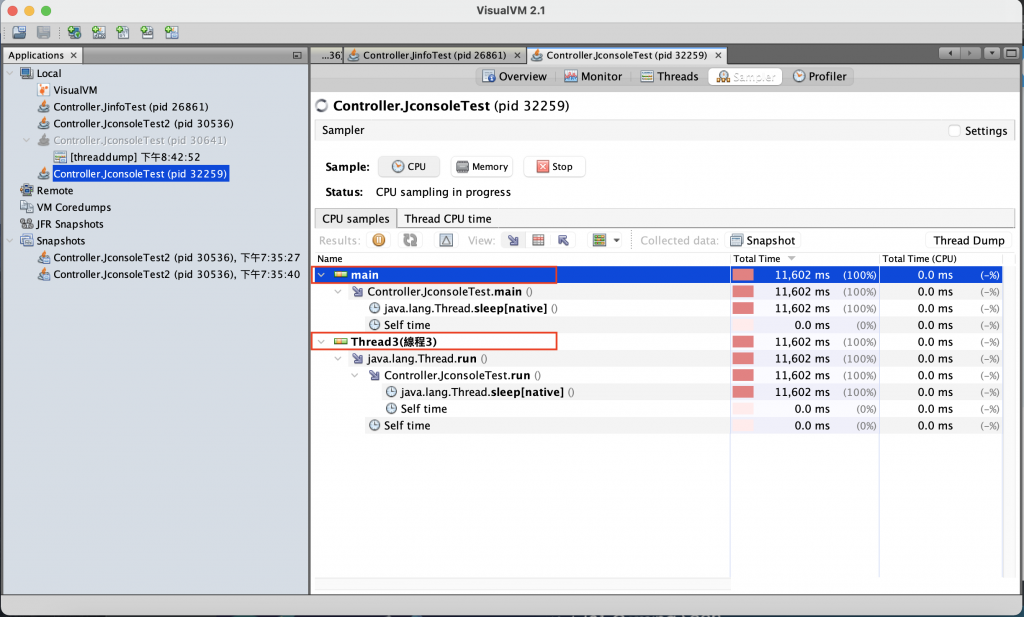
Task: Open the document list dropdown
Action: coord(992,54)
